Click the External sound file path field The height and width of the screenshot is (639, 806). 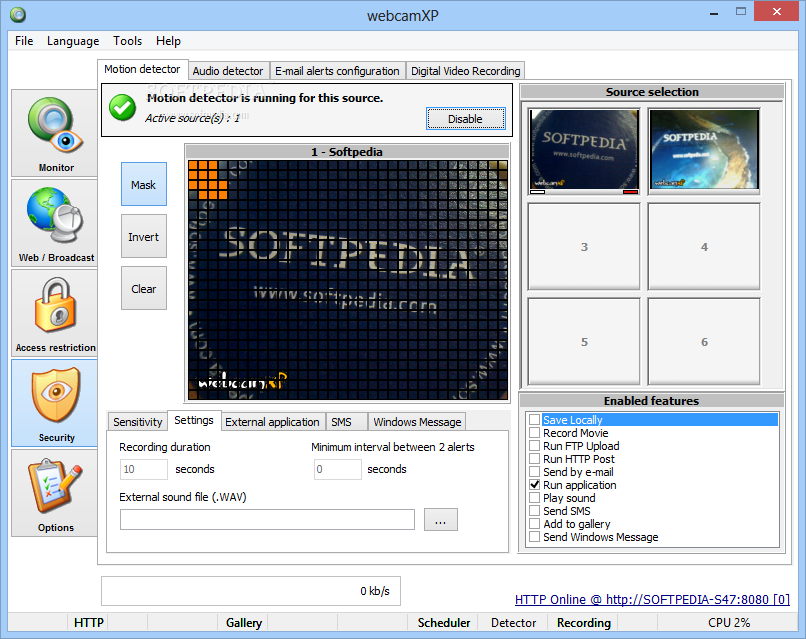click(x=267, y=520)
